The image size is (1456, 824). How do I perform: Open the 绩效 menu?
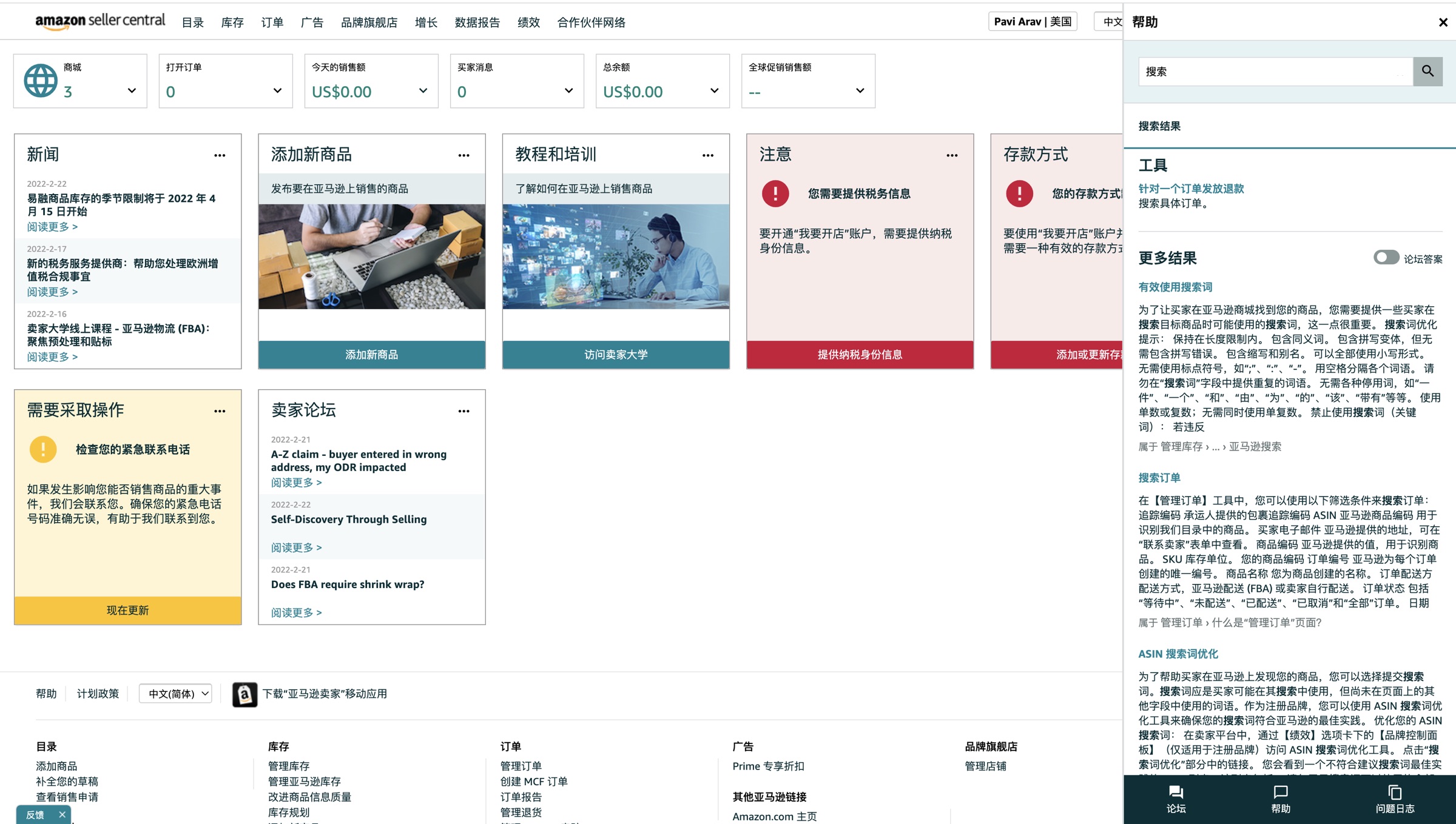528,22
